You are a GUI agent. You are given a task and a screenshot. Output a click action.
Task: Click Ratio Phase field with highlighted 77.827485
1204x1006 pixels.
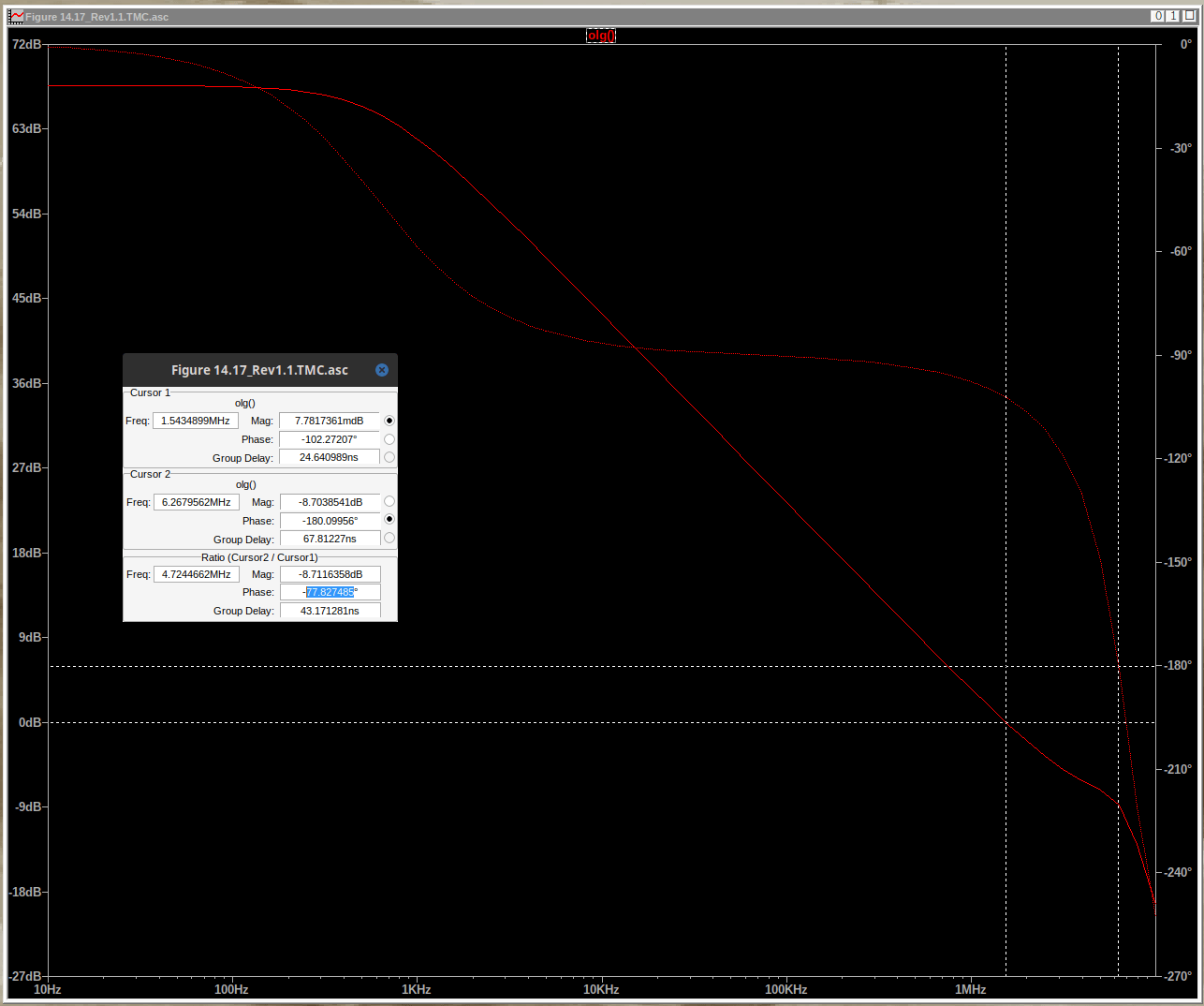(x=330, y=592)
